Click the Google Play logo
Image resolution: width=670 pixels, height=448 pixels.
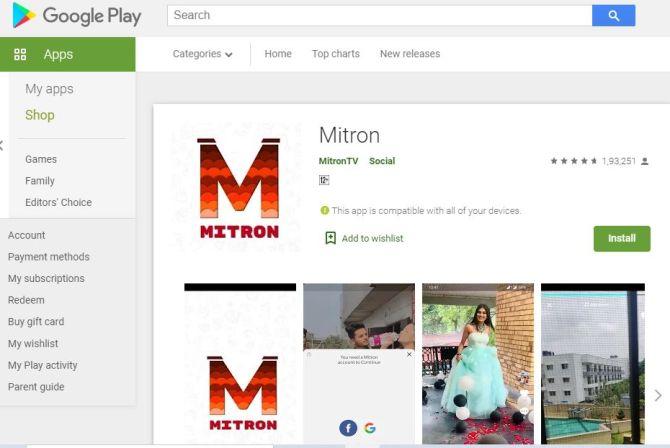[x=77, y=16]
